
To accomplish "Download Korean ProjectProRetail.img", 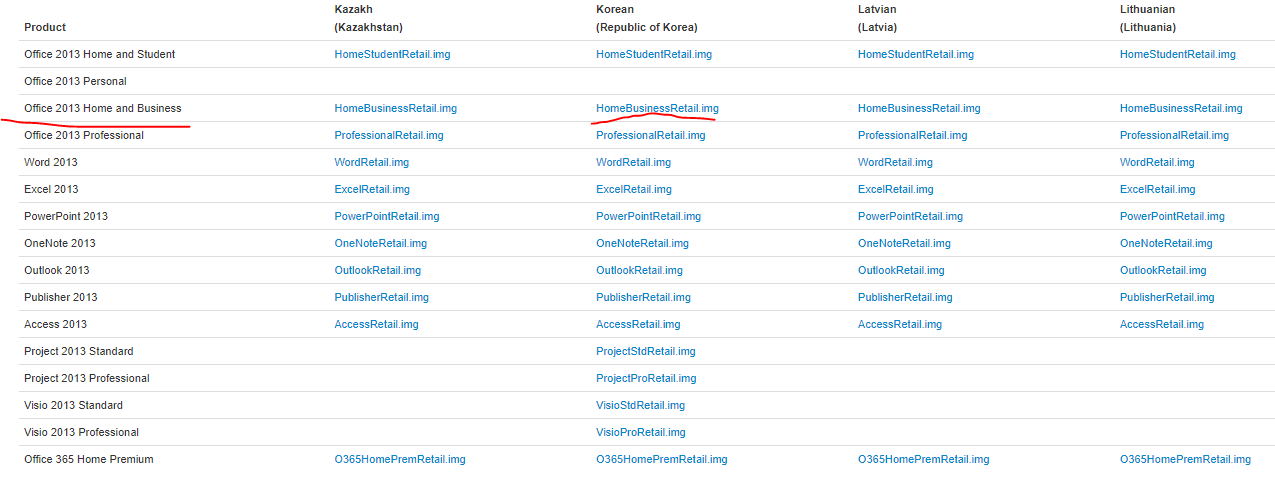I will coord(647,378).
